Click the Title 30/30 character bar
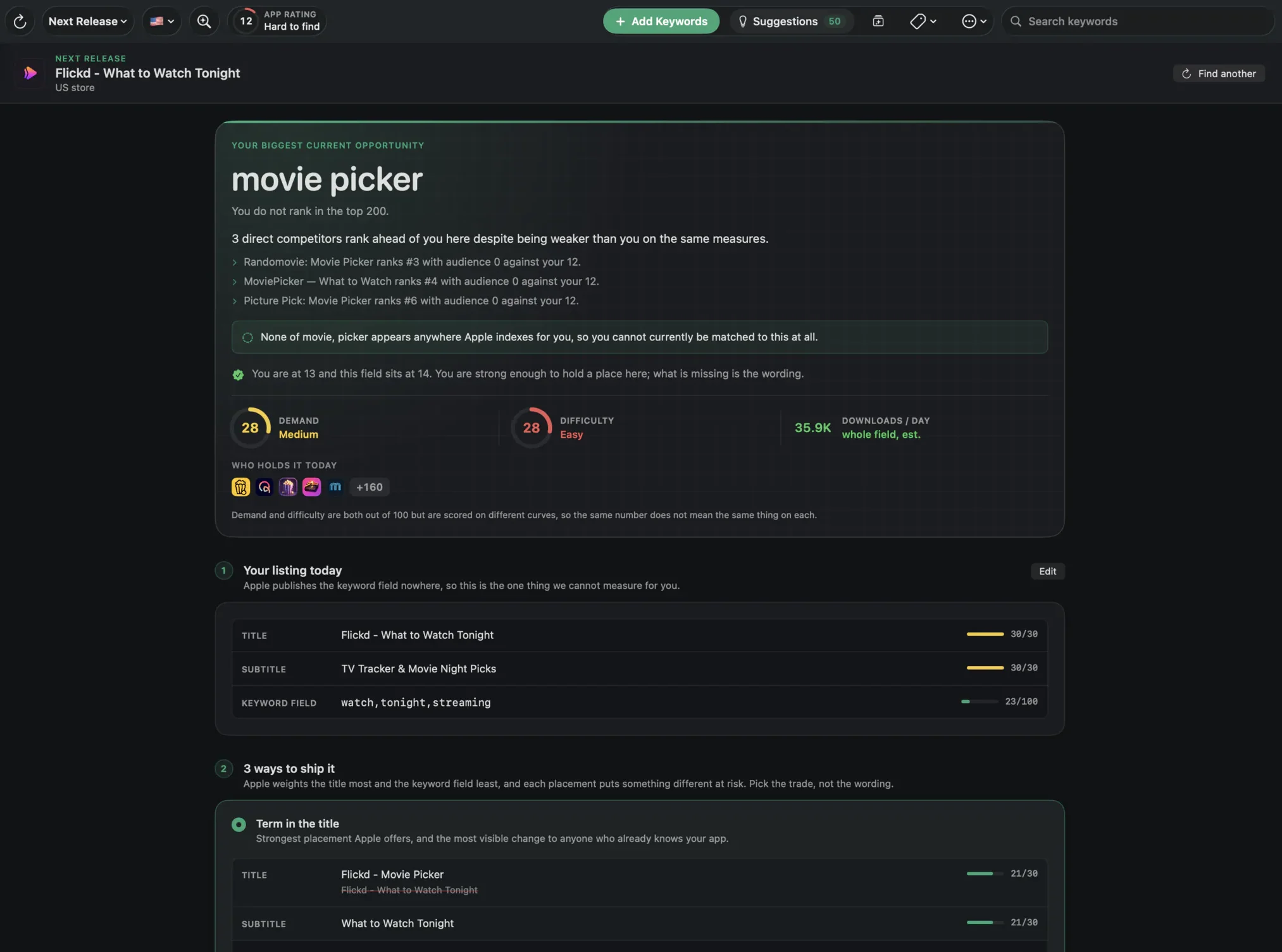Image resolution: width=1282 pixels, height=952 pixels. click(985, 634)
